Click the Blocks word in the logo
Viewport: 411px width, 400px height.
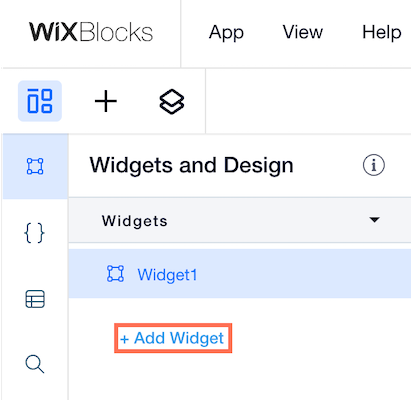[x=116, y=32]
